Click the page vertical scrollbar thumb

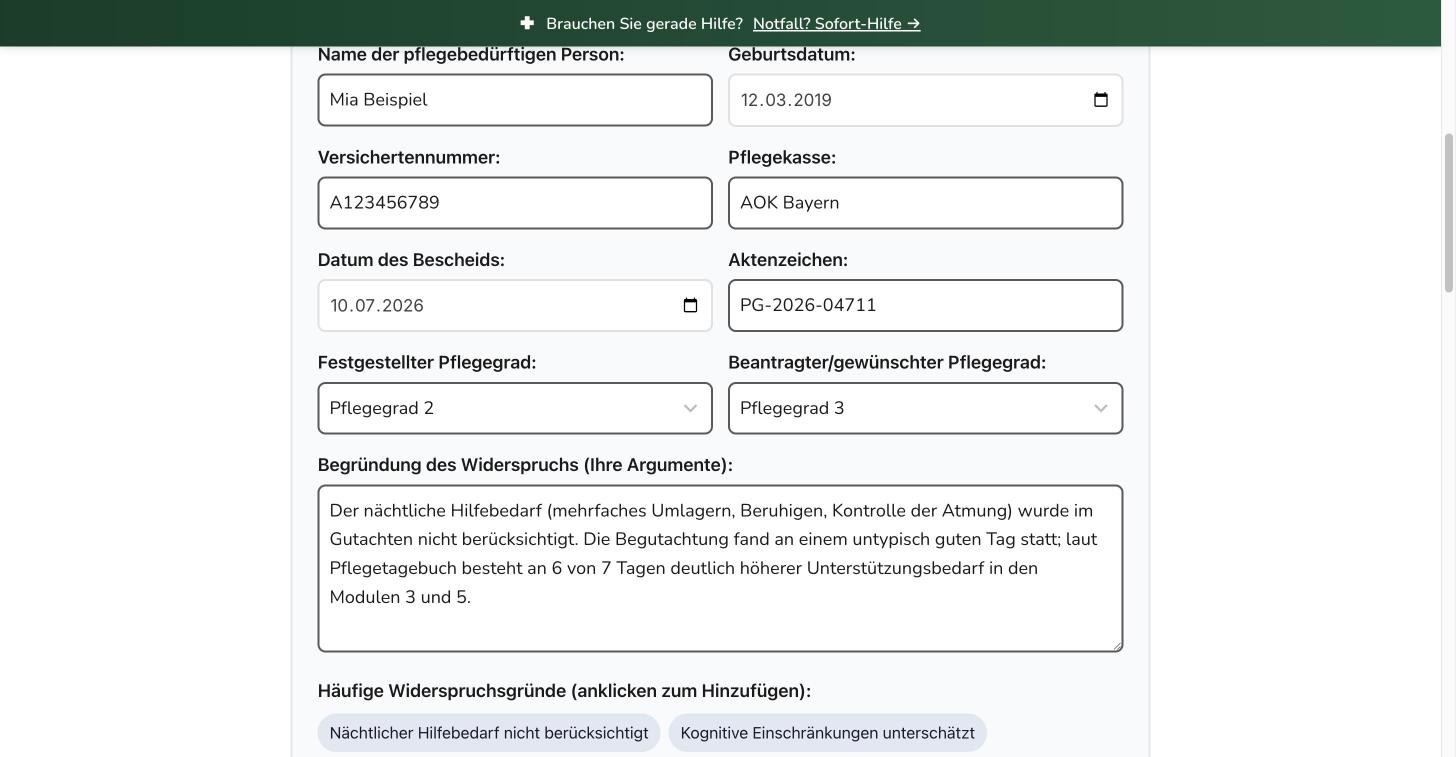point(1448,213)
